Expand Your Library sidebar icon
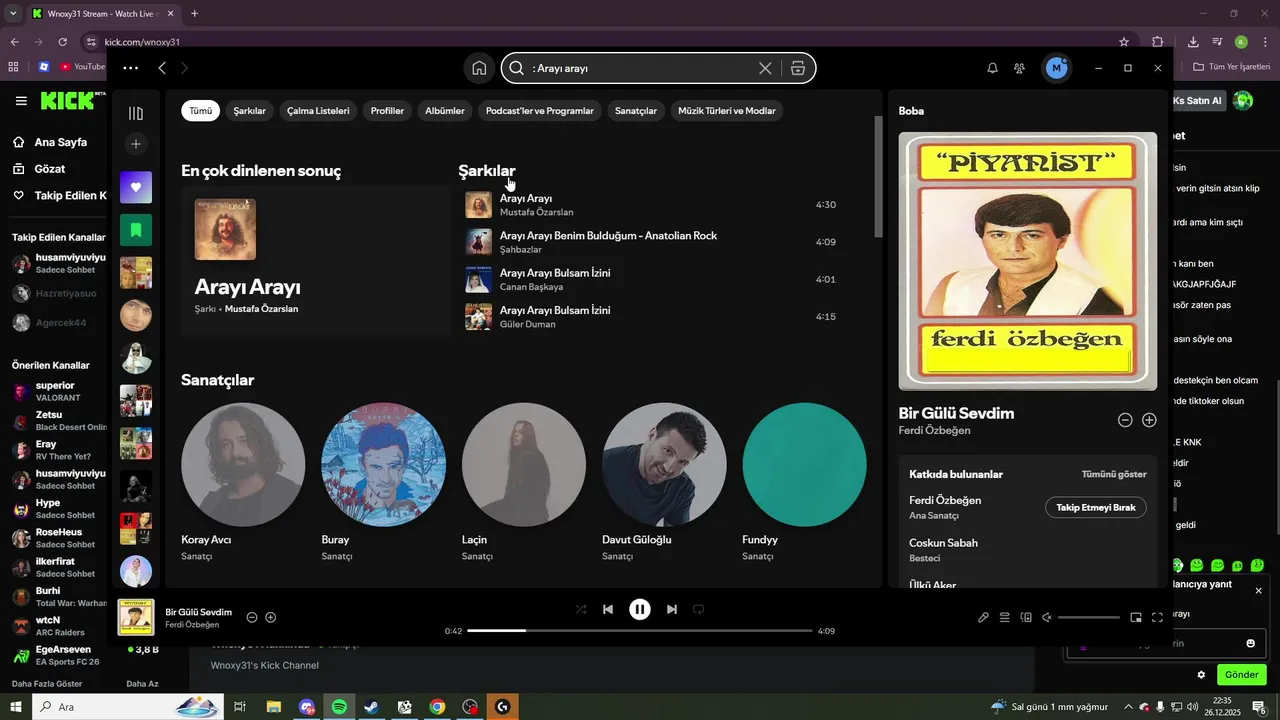The height and width of the screenshot is (720, 1280). [136, 113]
